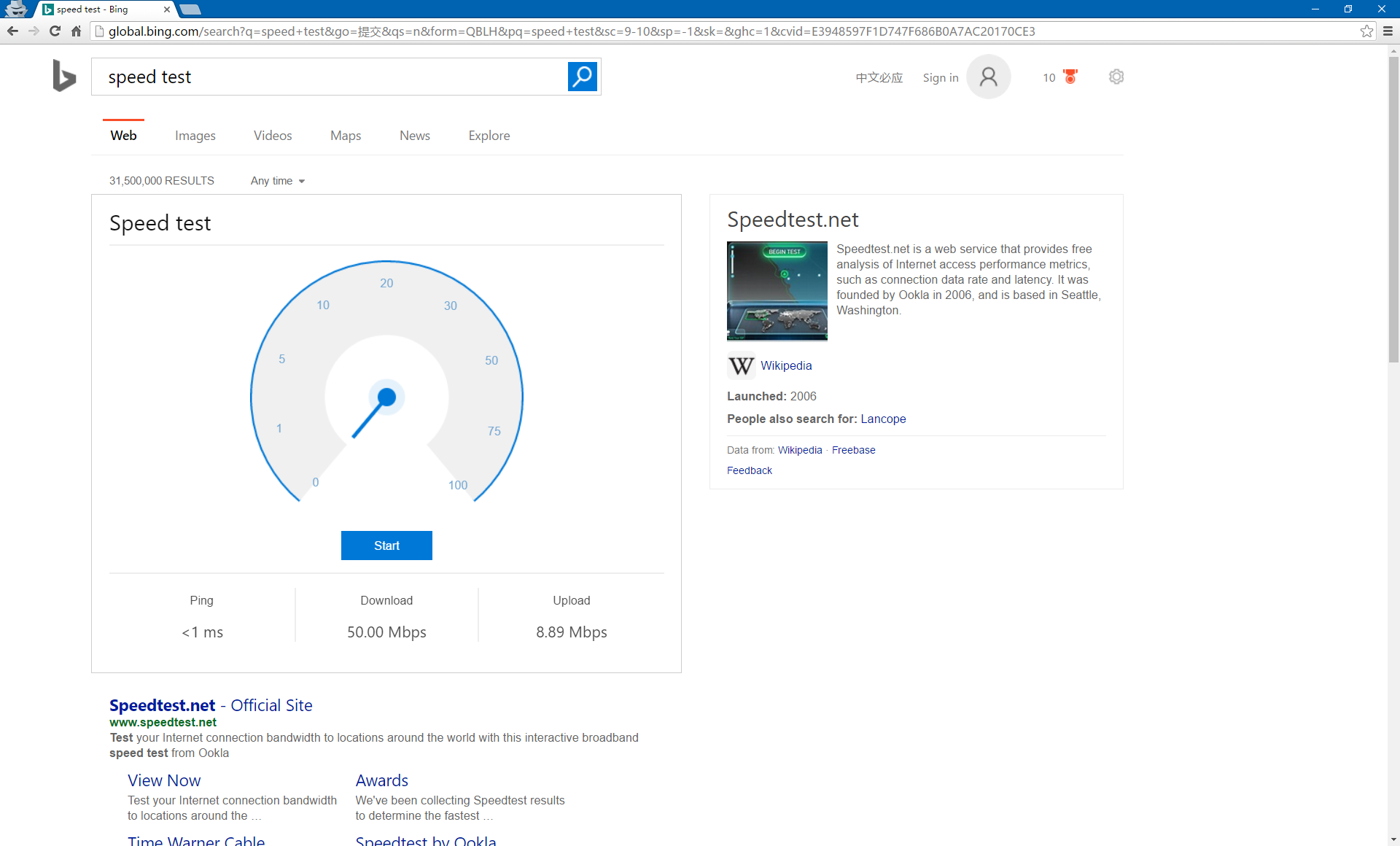
Task: Switch to the News tab
Action: click(414, 136)
